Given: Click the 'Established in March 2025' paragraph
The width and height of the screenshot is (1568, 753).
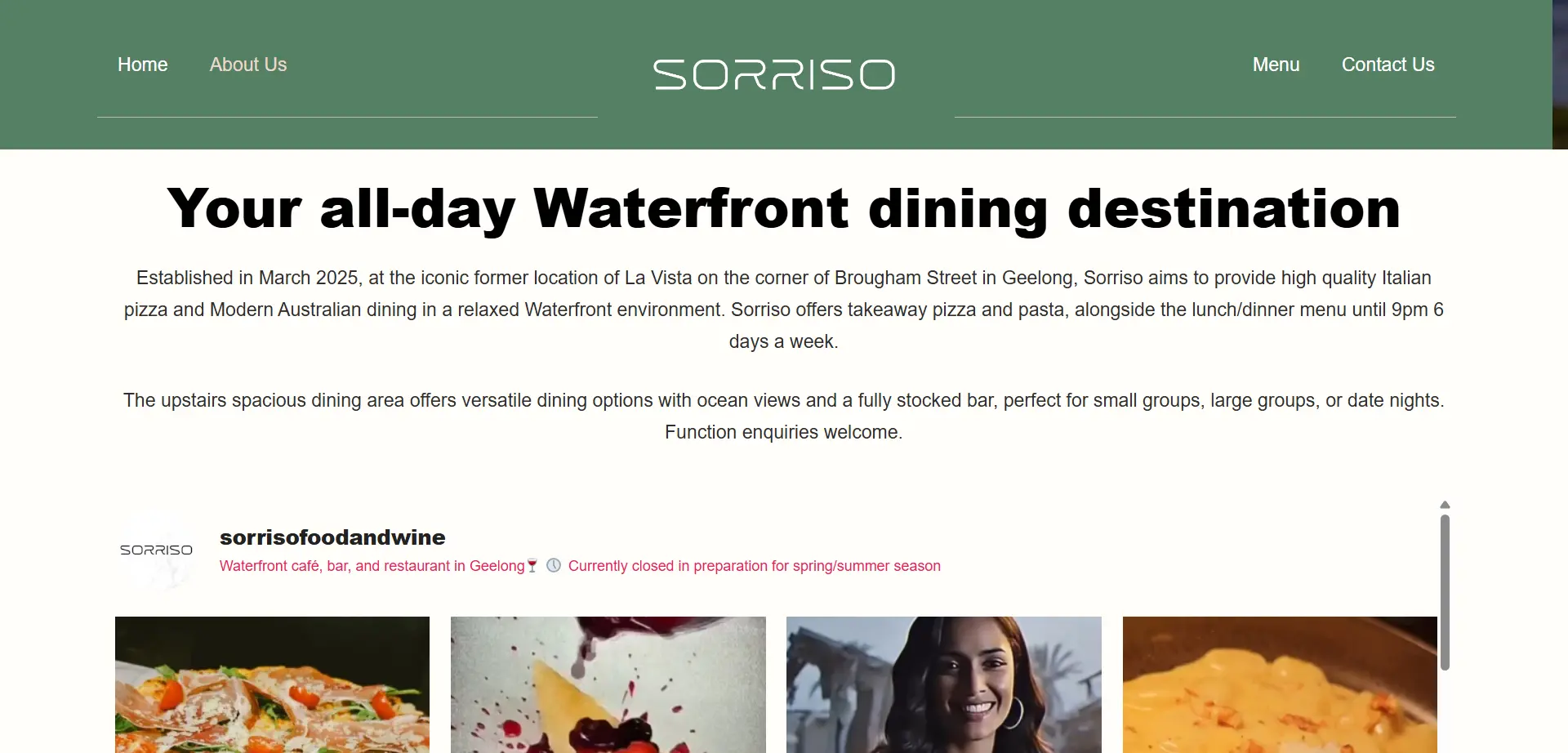Looking at the screenshot, I should click(784, 310).
